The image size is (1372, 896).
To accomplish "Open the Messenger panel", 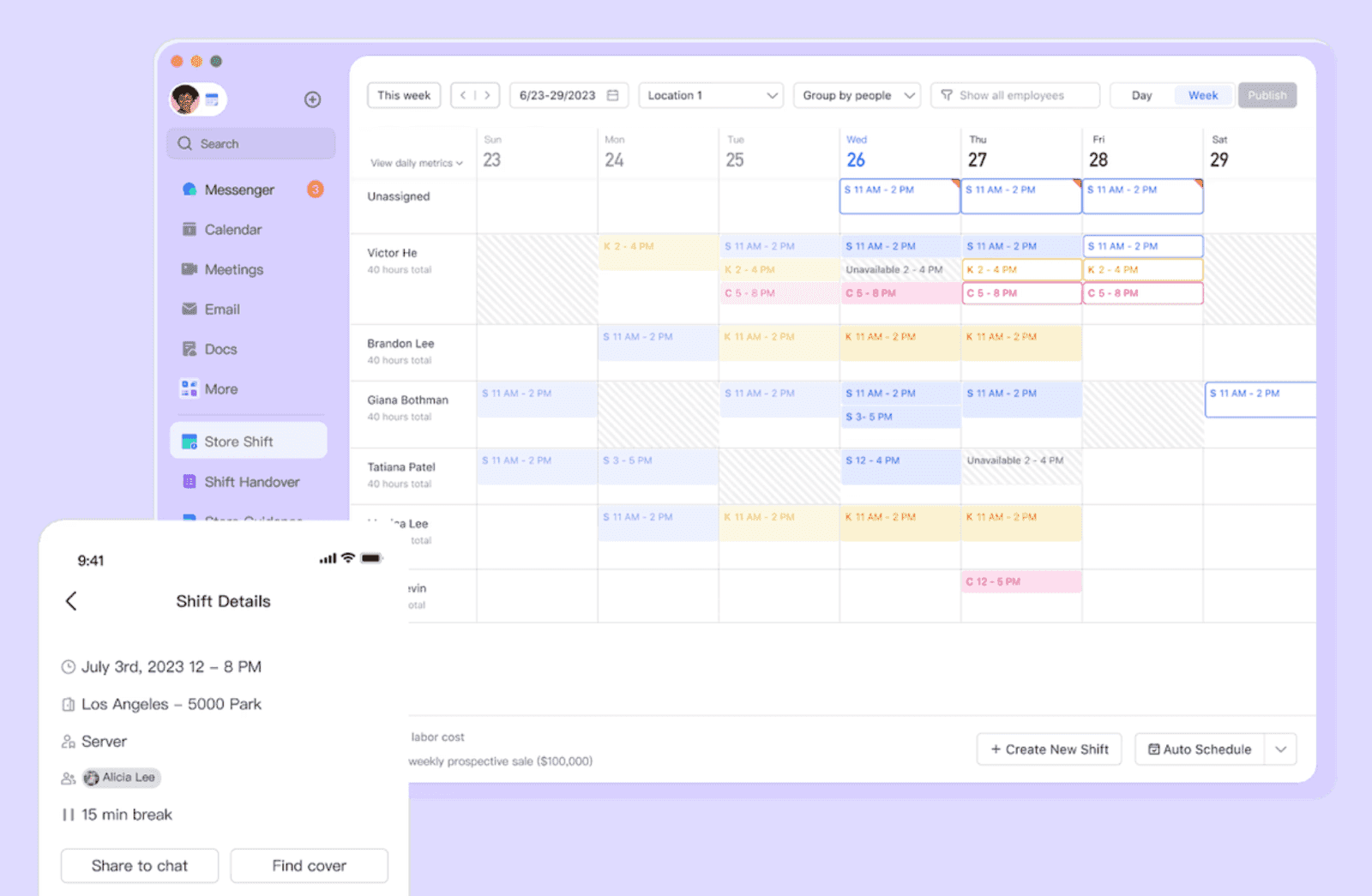I will pyautogui.click(x=239, y=189).
